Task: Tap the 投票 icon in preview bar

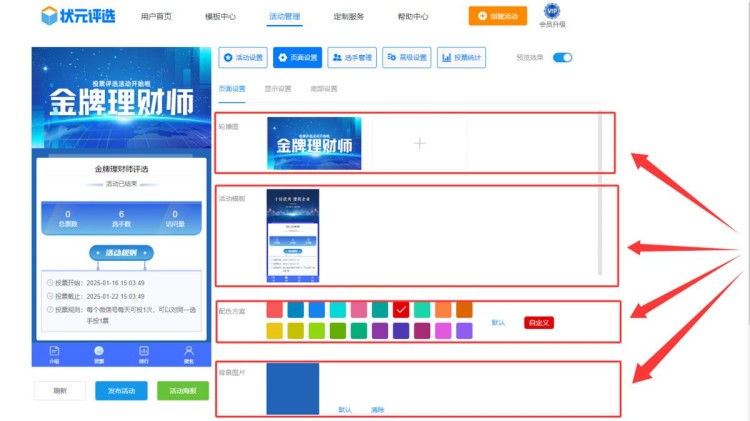Action: (99, 354)
